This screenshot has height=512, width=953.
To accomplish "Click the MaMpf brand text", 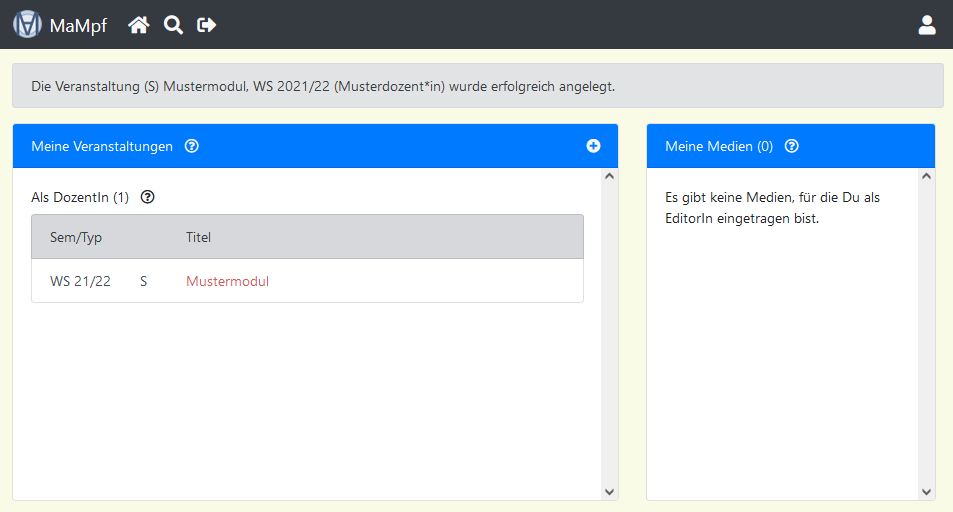I will click(x=78, y=26).
